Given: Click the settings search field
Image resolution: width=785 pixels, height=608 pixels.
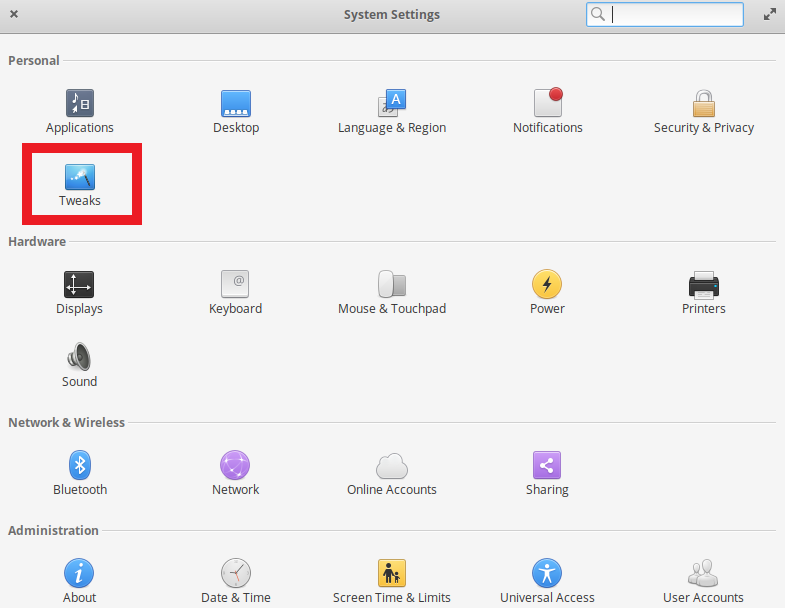Looking at the screenshot, I should point(665,15).
